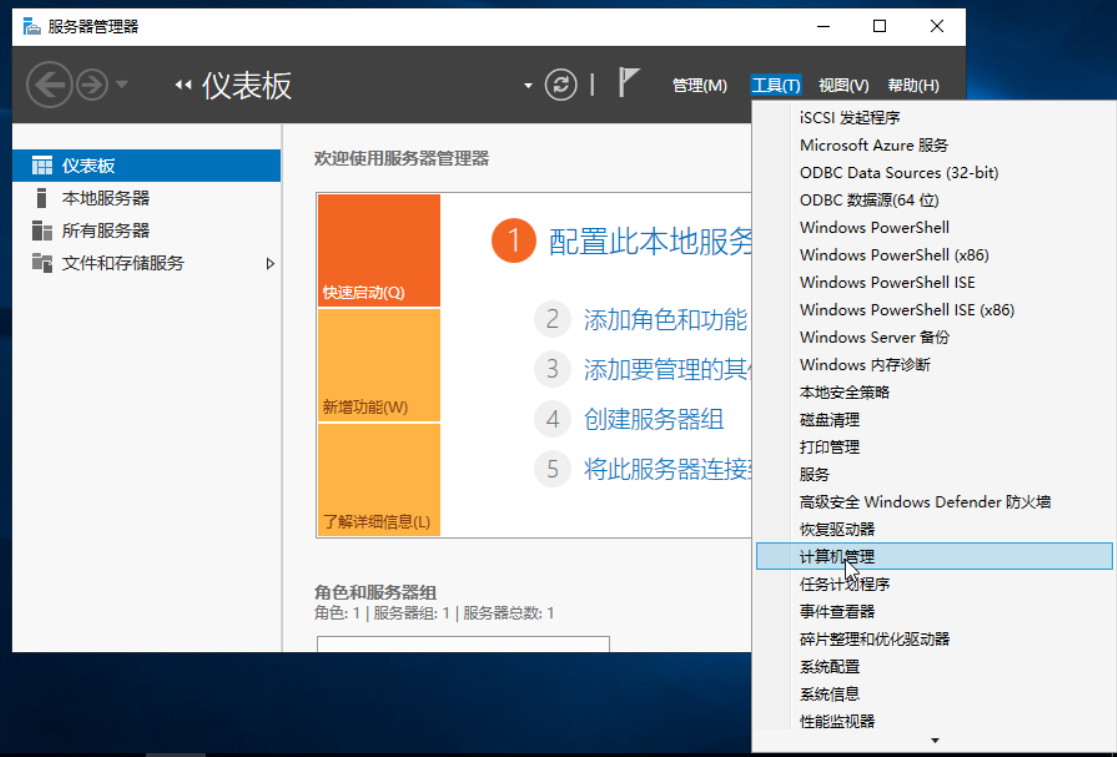The height and width of the screenshot is (757, 1117).
Task: Open the 帮助(H) menu
Action: tap(913, 85)
